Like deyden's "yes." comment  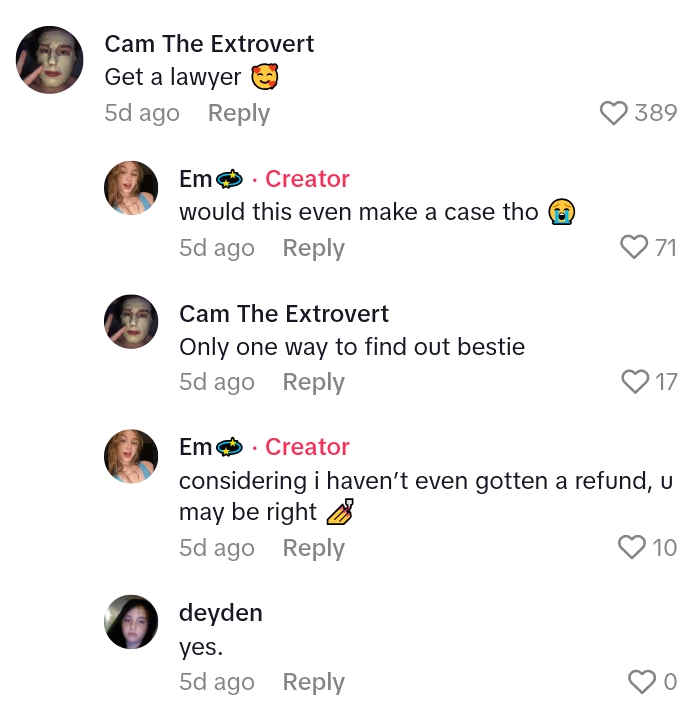click(641, 682)
